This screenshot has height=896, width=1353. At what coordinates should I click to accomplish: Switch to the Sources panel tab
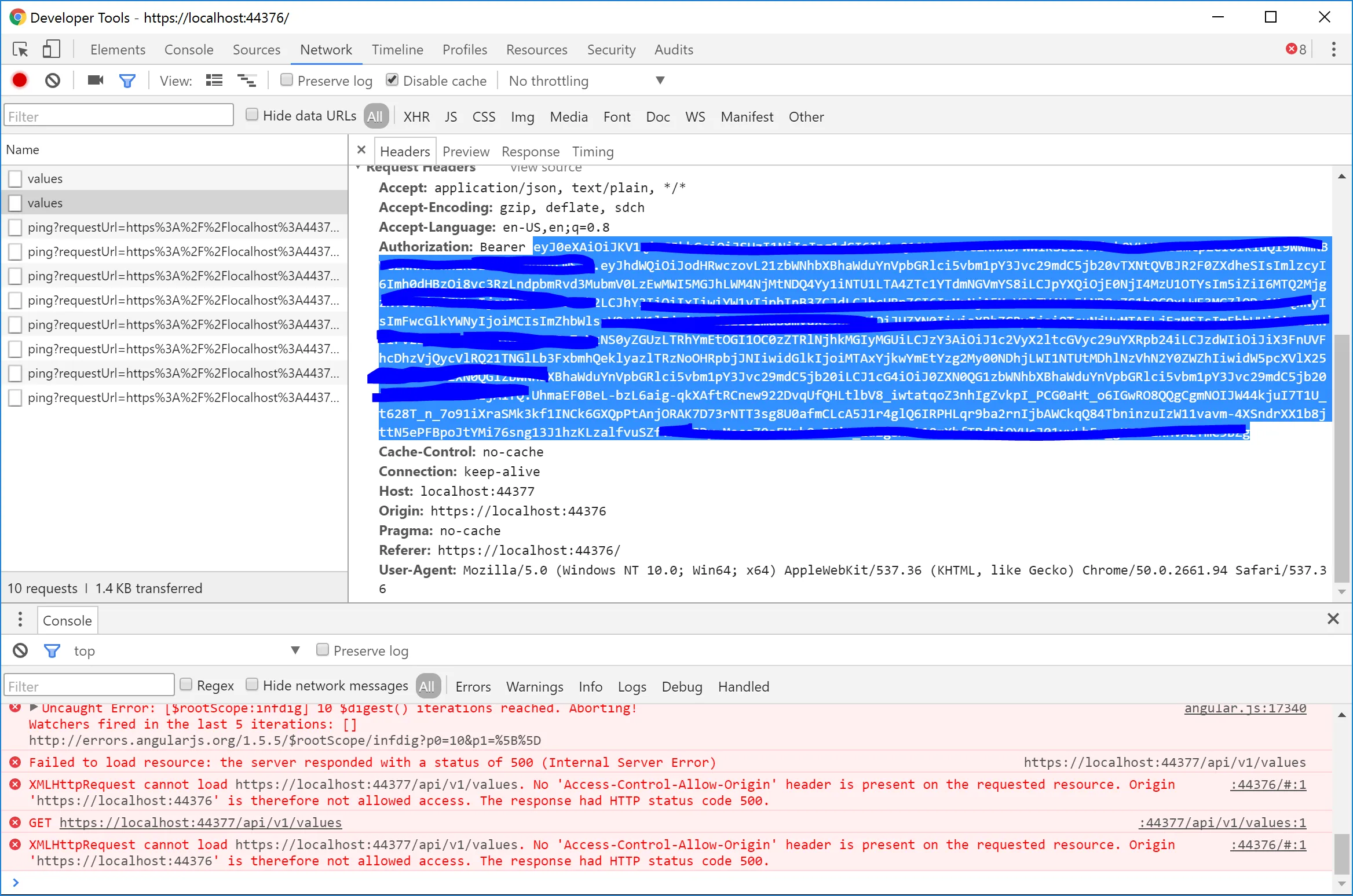[x=256, y=50]
